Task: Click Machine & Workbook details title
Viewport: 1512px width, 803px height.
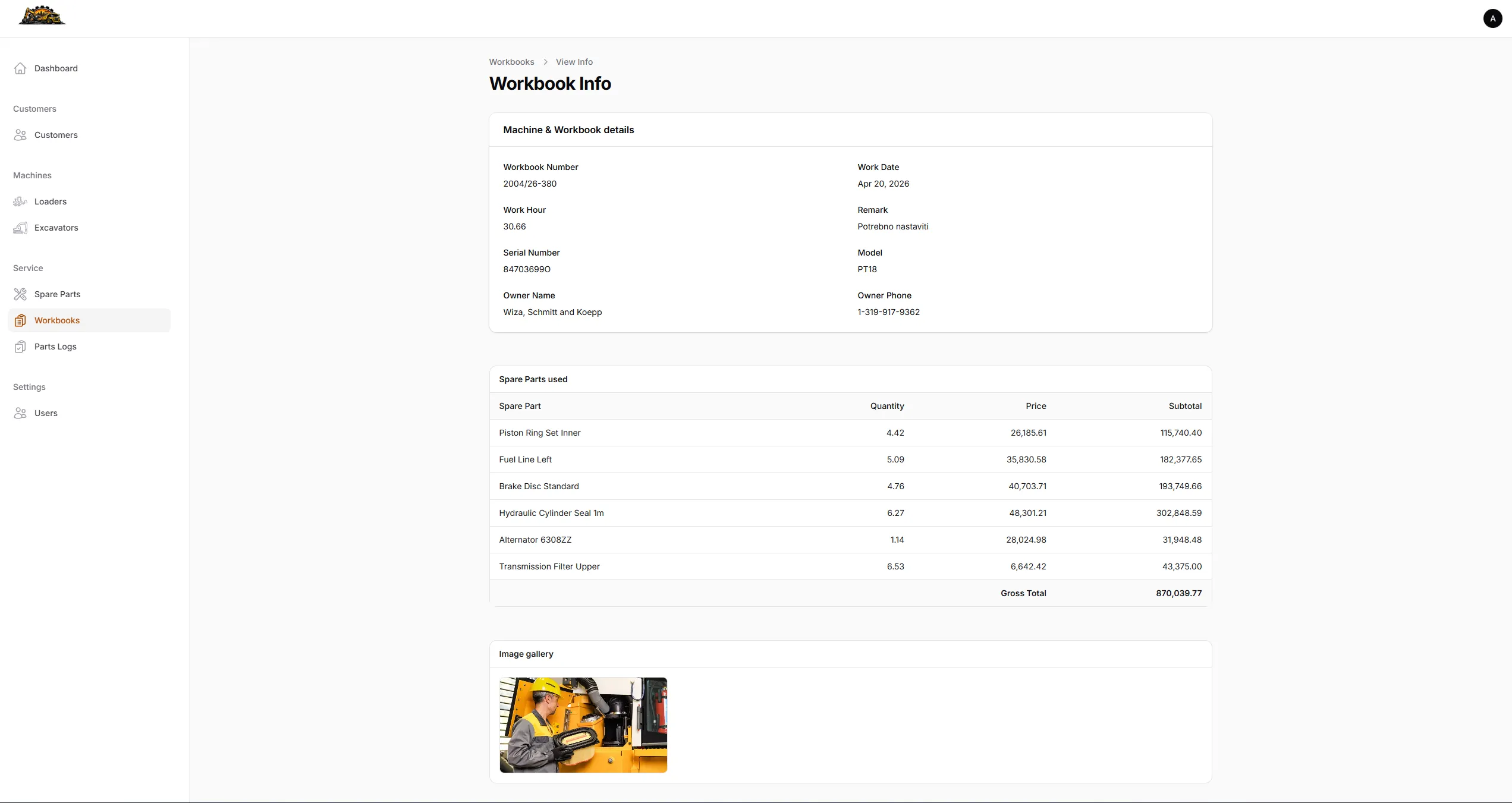Action: click(568, 130)
